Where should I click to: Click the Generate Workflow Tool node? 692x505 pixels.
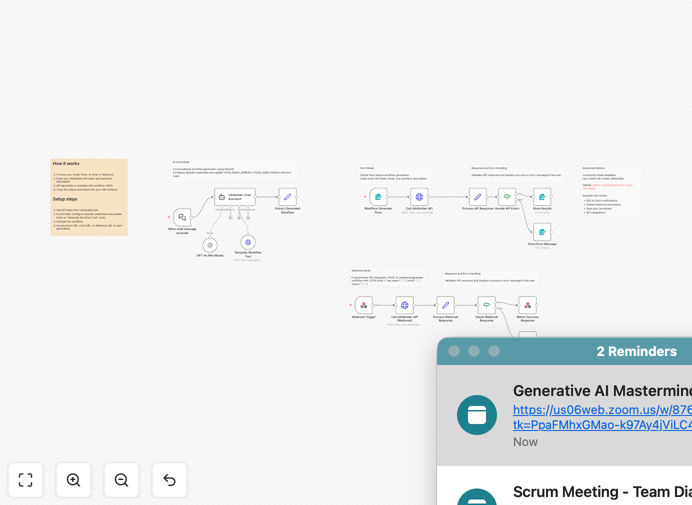[248, 242]
